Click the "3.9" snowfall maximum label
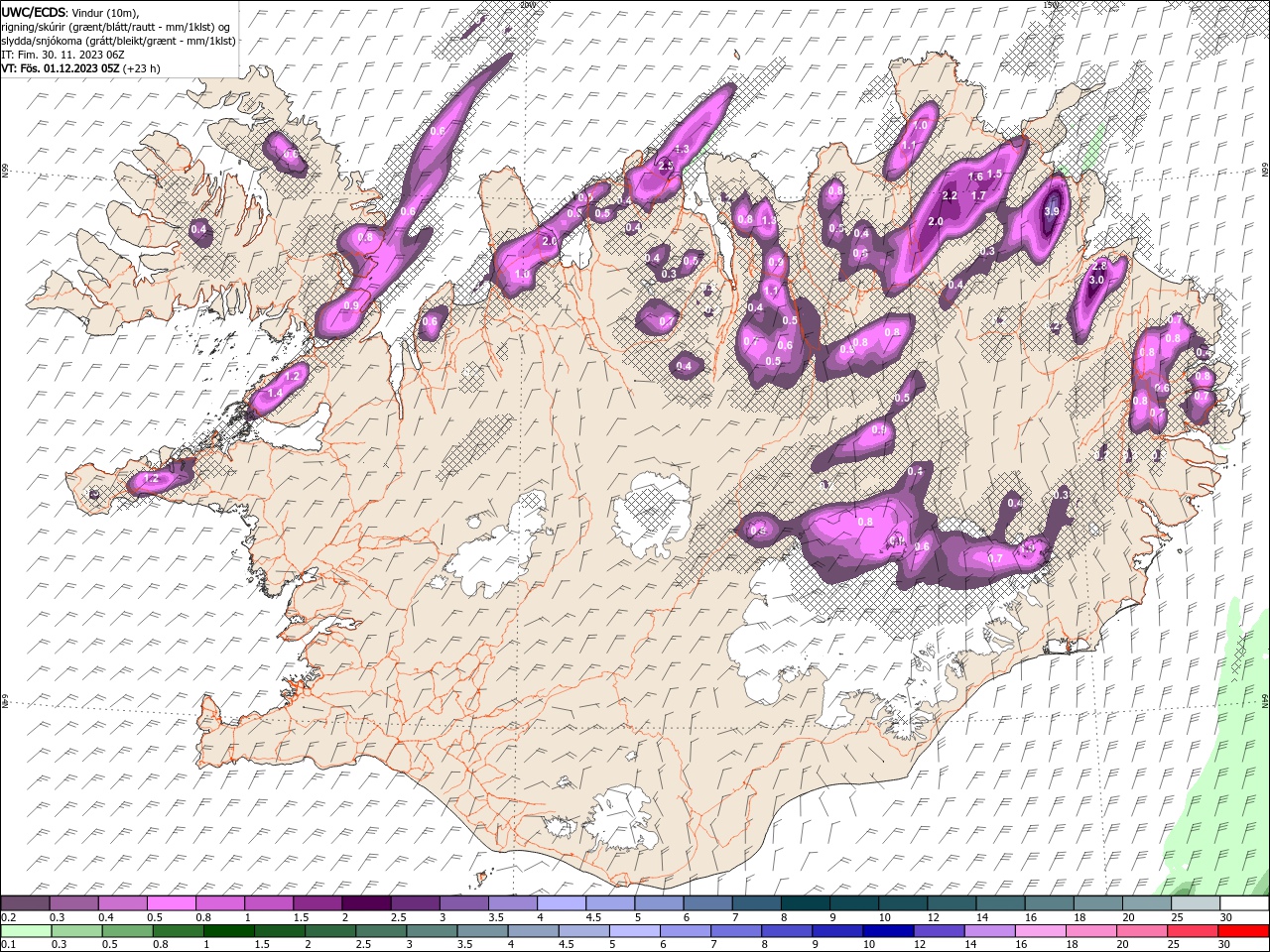The width and height of the screenshot is (1270, 952). pyautogui.click(x=1053, y=211)
